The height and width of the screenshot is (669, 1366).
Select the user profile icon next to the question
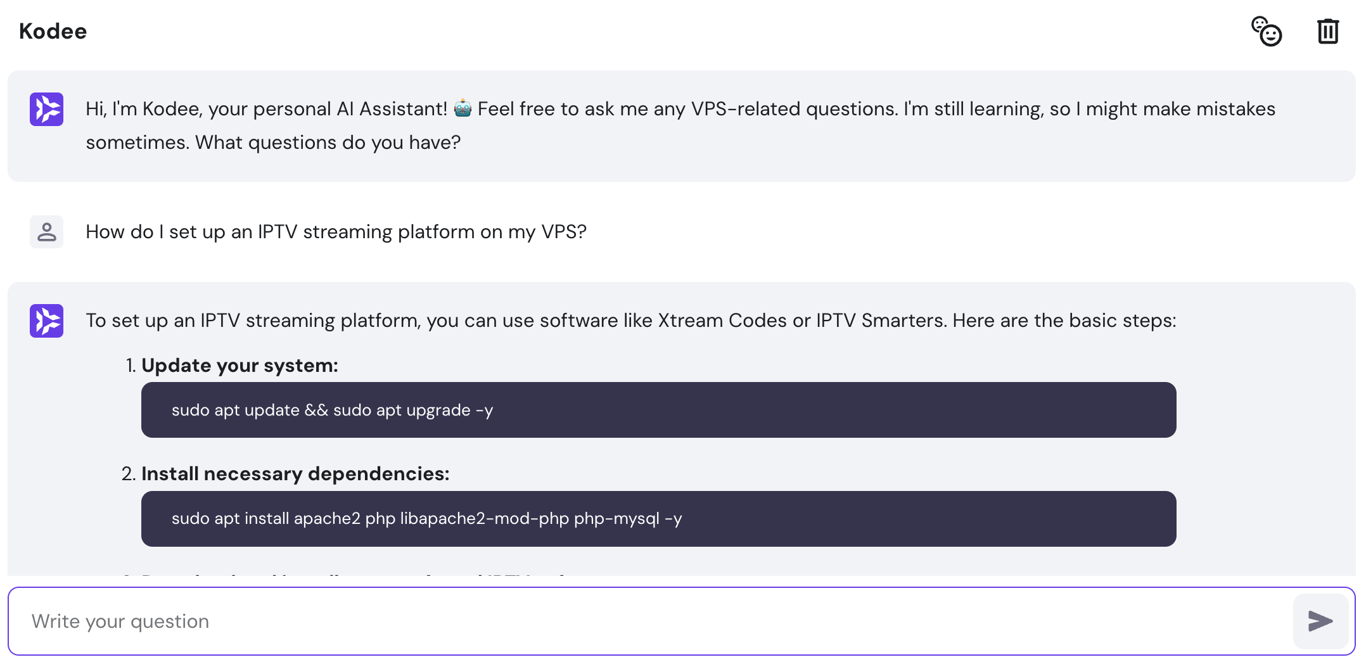coord(46,231)
